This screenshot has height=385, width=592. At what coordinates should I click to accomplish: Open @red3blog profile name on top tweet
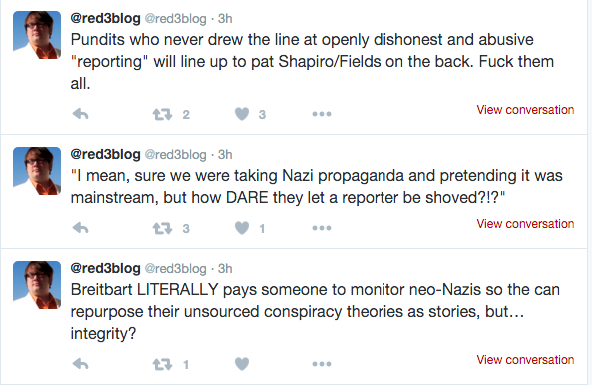(x=105, y=18)
